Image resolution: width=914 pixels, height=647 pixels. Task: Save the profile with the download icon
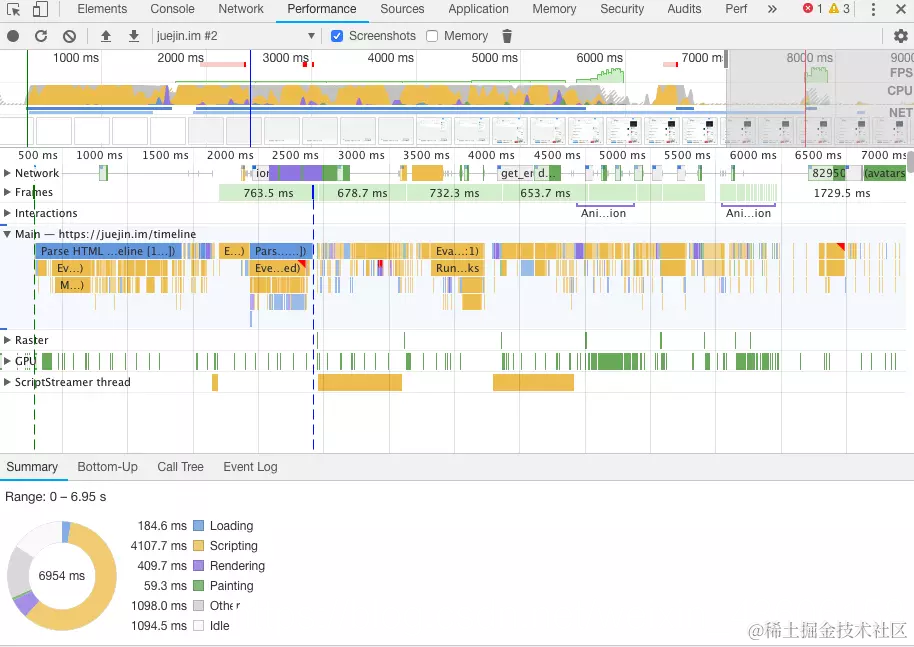click(x=134, y=36)
